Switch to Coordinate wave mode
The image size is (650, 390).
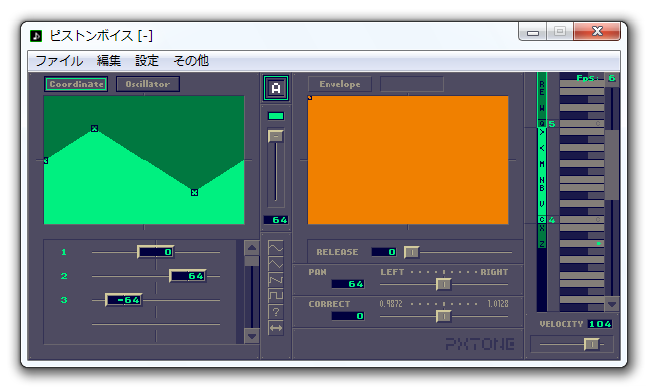(x=76, y=84)
